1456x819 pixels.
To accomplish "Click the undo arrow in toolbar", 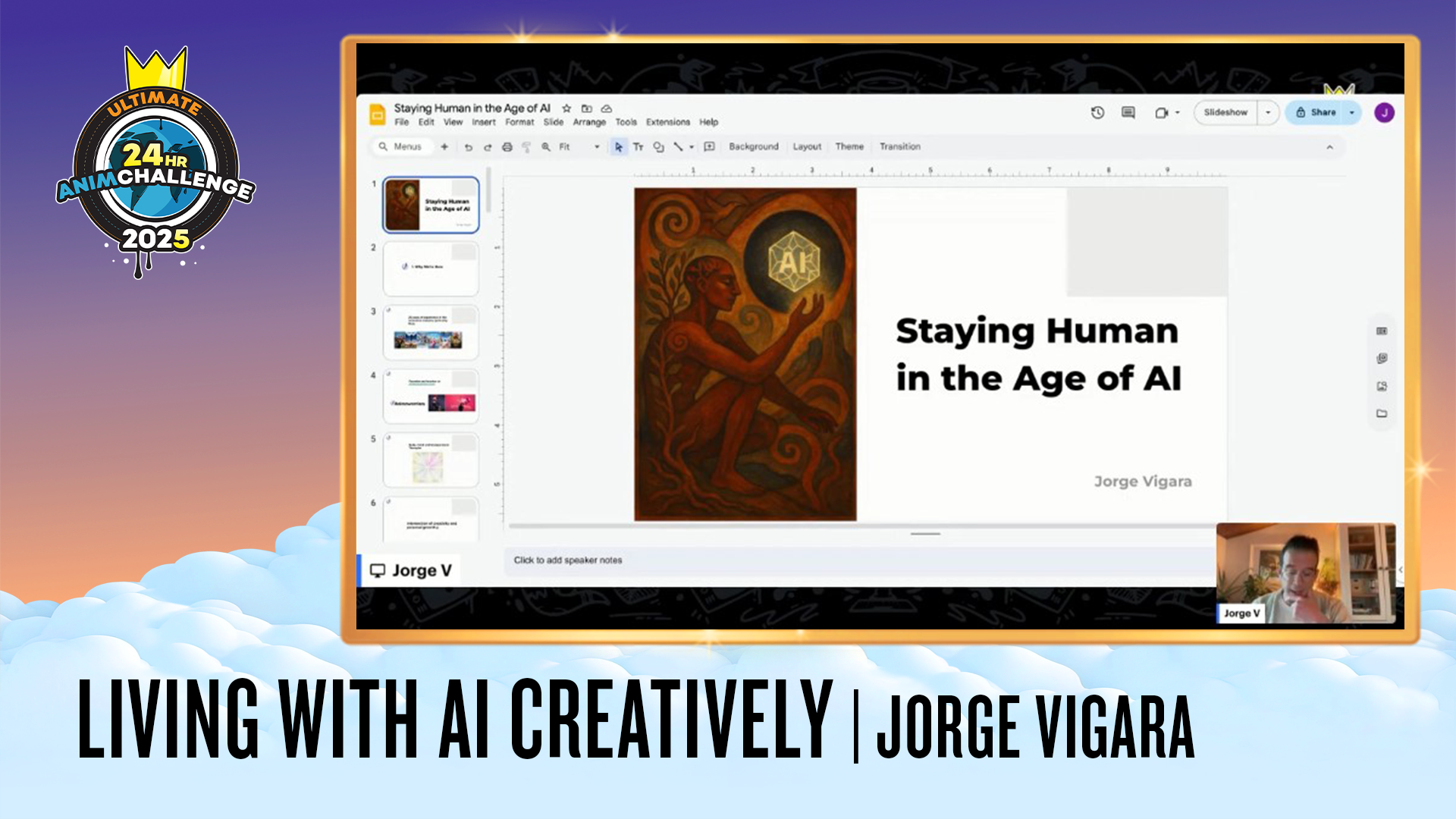I will click(468, 147).
